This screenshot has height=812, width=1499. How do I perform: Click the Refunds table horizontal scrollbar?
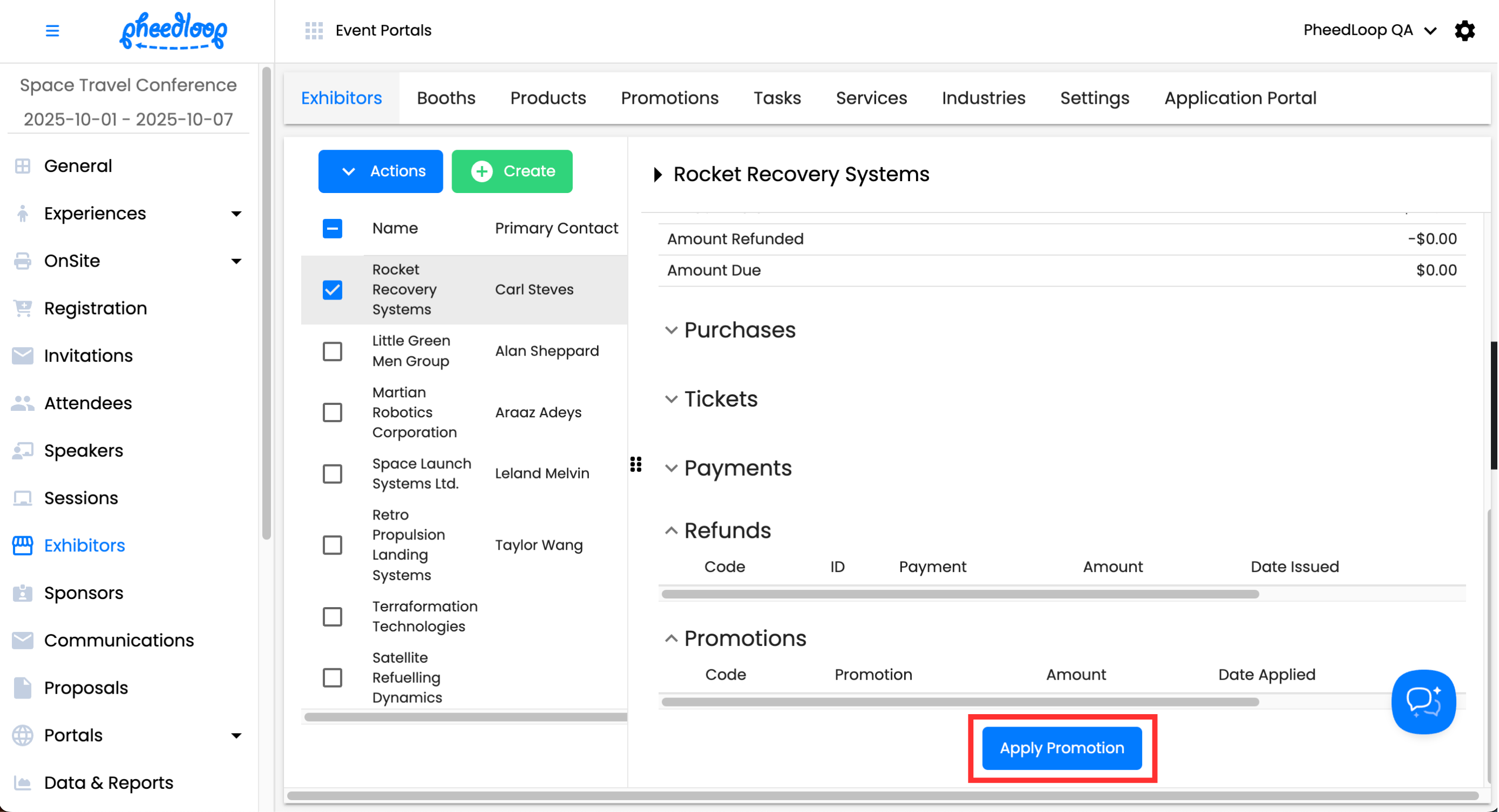(x=960, y=594)
